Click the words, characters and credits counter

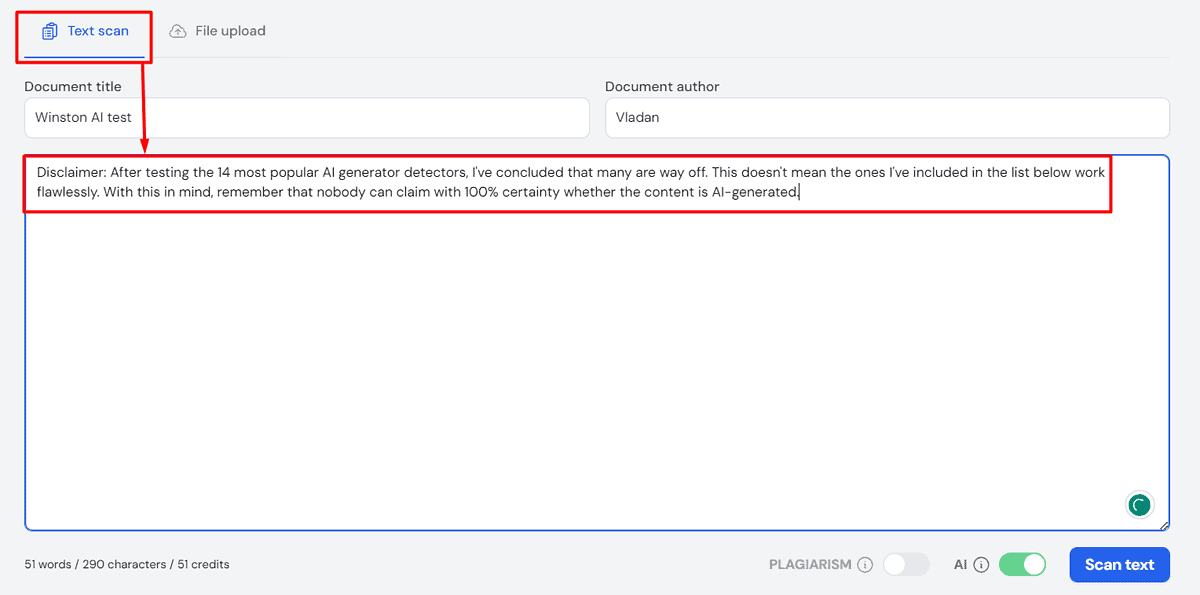point(127,565)
